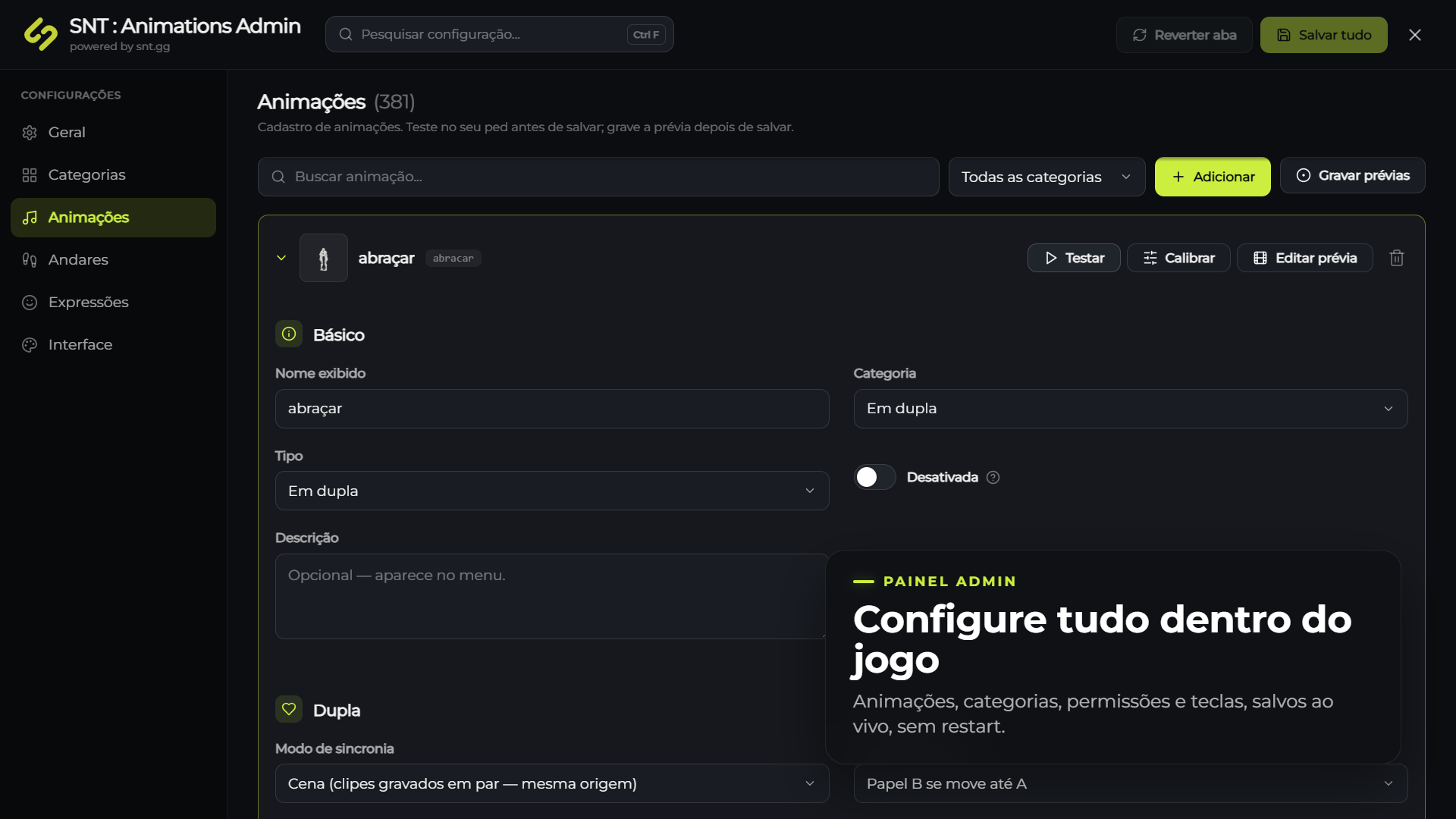Image resolution: width=1456 pixels, height=819 pixels.
Task: Click the Básico info icon
Action: click(x=289, y=334)
